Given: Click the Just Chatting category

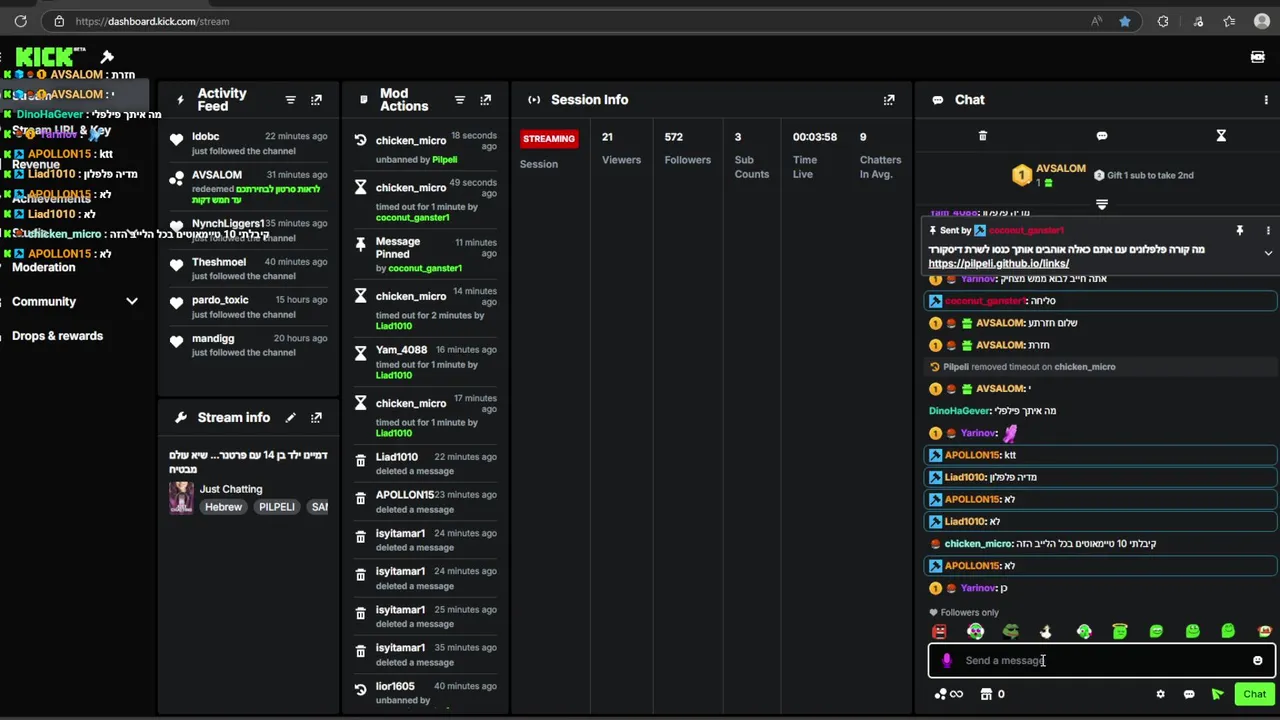Looking at the screenshot, I should (x=231, y=489).
